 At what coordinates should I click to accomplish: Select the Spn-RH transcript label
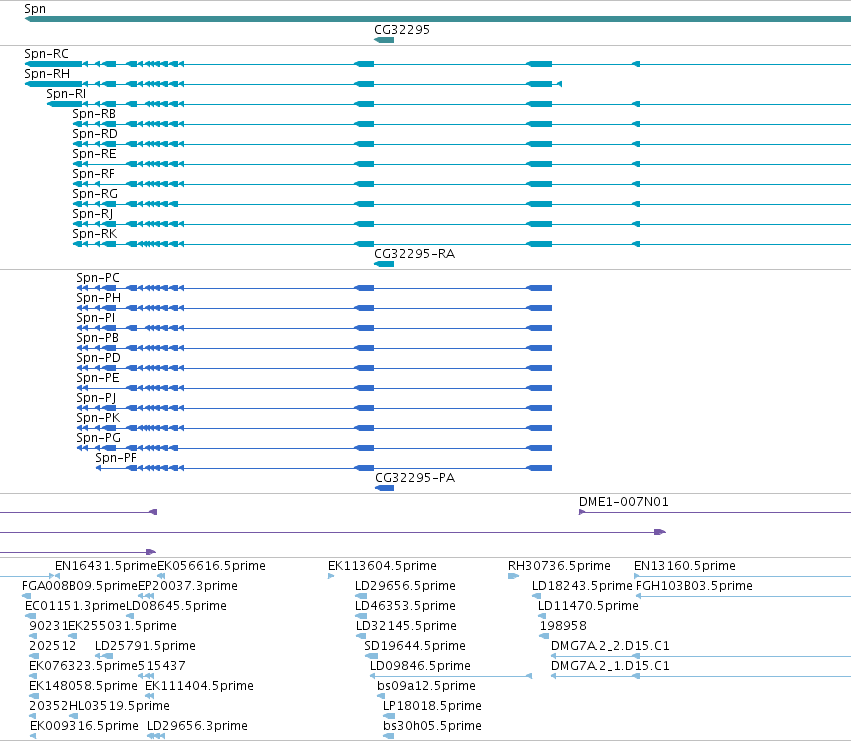pos(47,74)
